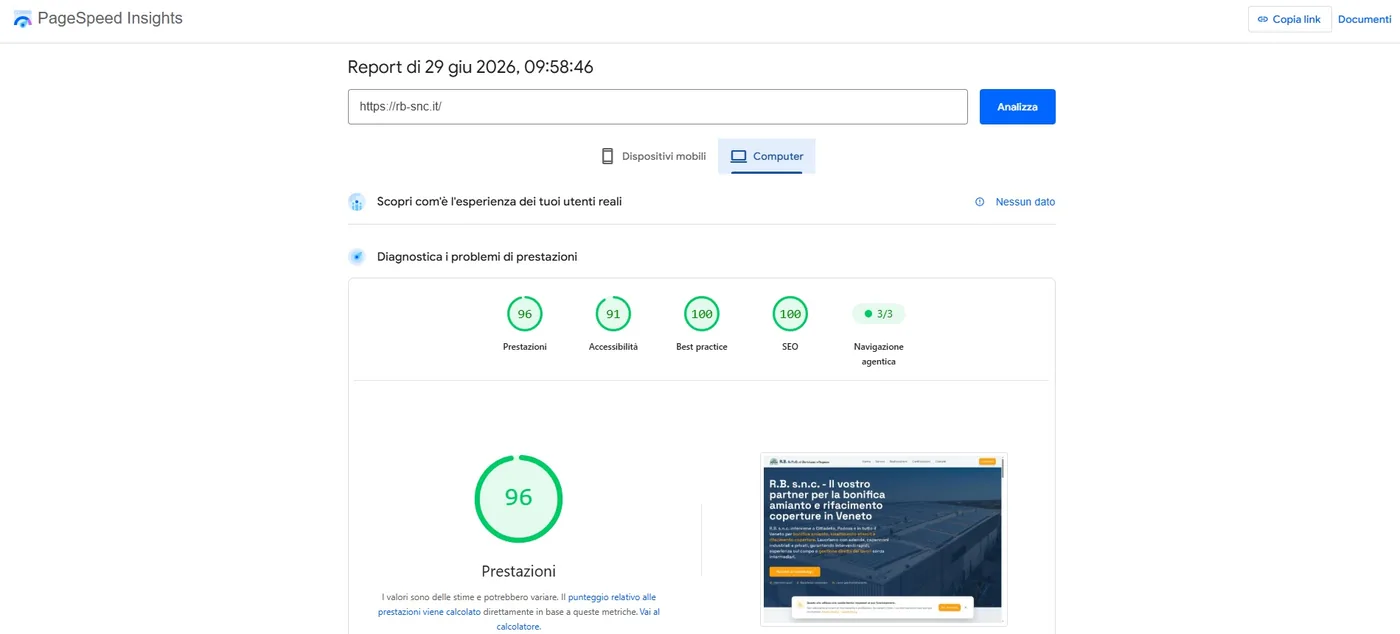Open the Nessun dato link

pos(1025,202)
